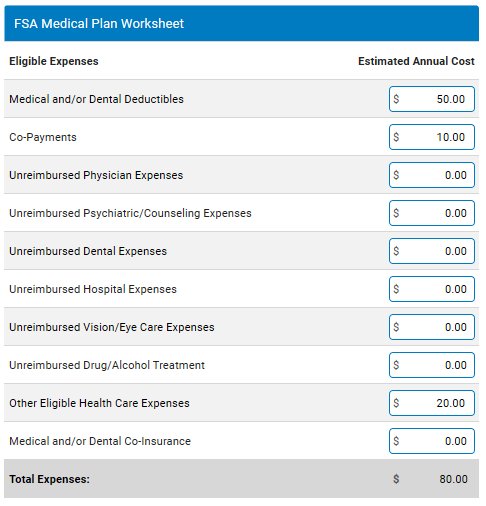486x506 pixels.
Task: Click the Other Eligible Health Care Expenses field
Action: click(x=432, y=403)
